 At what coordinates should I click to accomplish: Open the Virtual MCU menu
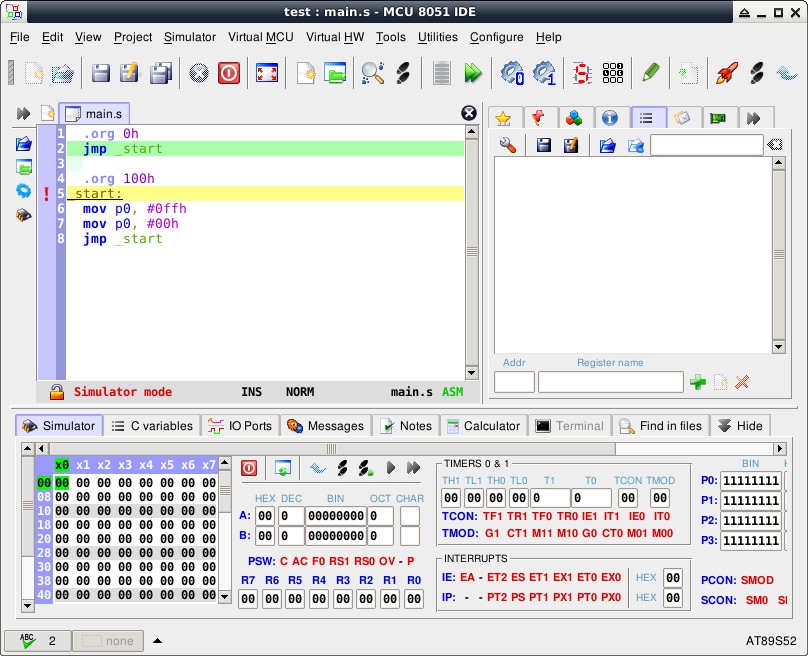tap(260, 37)
